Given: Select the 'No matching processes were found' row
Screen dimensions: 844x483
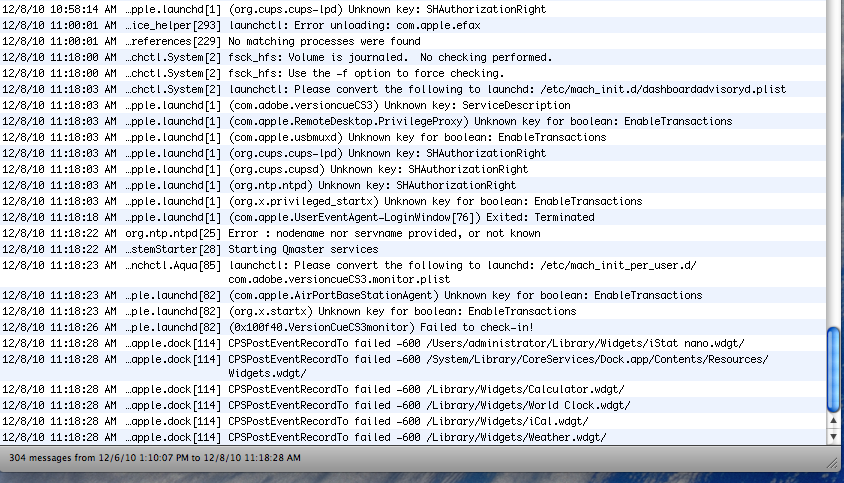Looking at the screenshot, I should (413, 41).
